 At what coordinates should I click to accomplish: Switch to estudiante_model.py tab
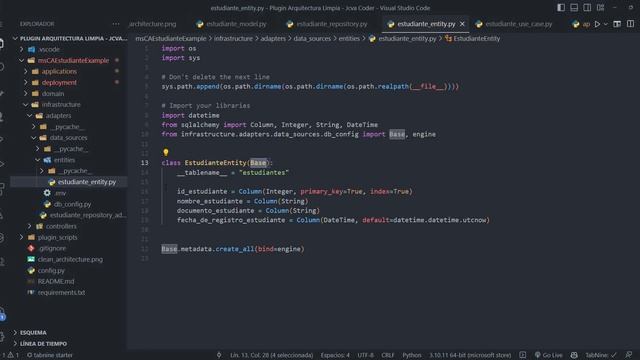click(x=231, y=24)
